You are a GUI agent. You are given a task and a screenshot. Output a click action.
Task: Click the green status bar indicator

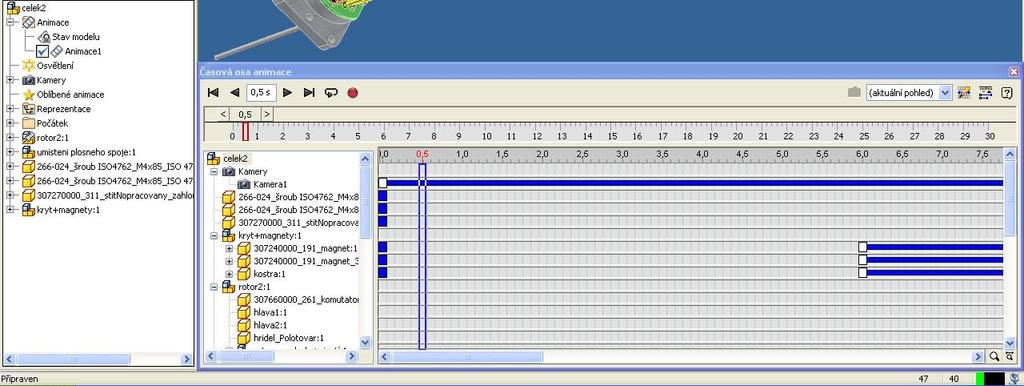(x=980, y=379)
